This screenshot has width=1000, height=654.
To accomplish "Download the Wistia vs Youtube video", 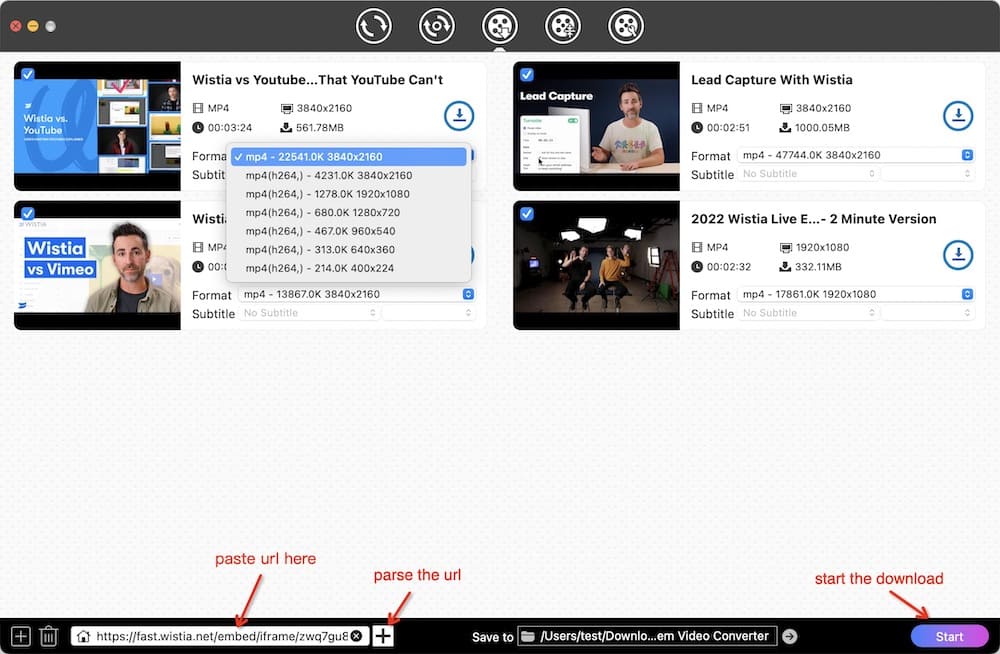I will (x=459, y=116).
